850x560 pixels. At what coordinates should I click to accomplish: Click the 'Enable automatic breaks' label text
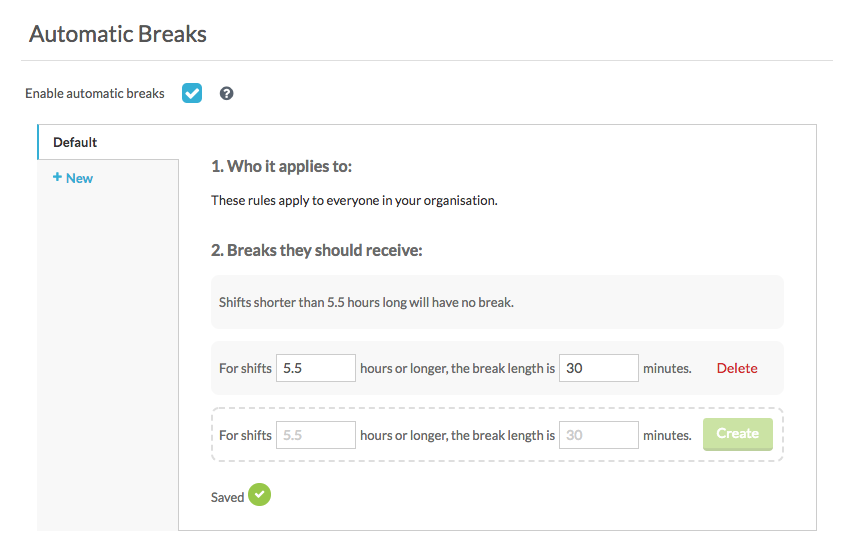point(95,94)
